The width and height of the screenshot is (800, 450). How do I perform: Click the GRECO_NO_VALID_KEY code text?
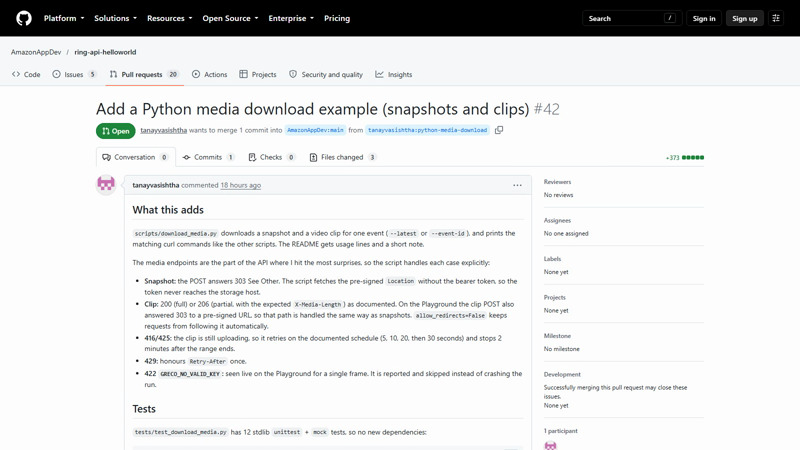(190, 374)
